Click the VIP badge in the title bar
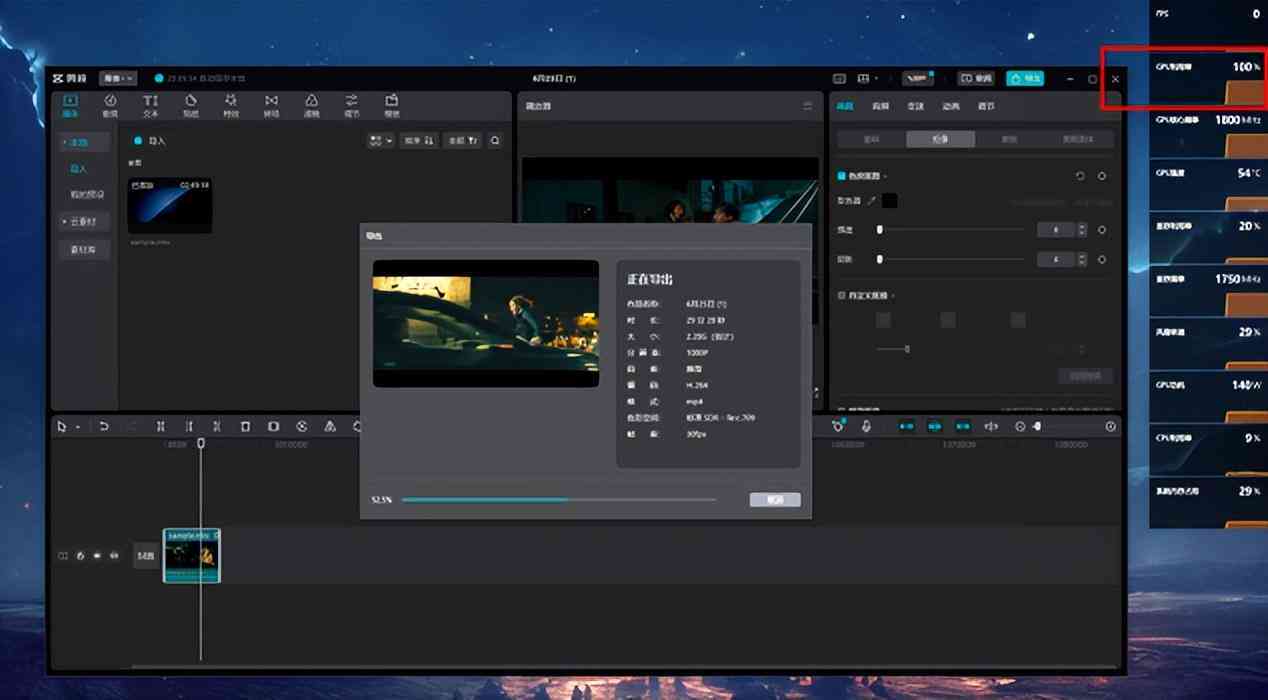The image size is (1268, 700). pyautogui.click(x=917, y=78)
